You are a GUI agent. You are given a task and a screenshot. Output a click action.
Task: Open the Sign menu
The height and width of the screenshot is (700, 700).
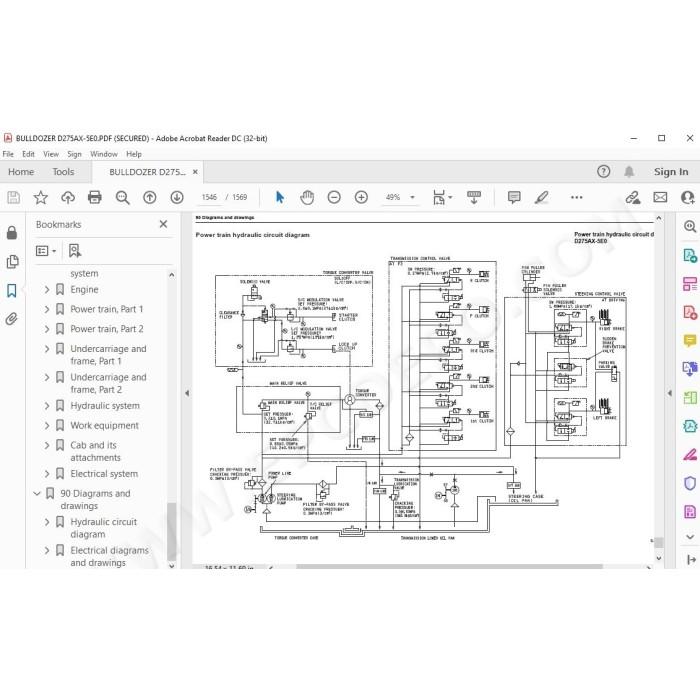75,154
